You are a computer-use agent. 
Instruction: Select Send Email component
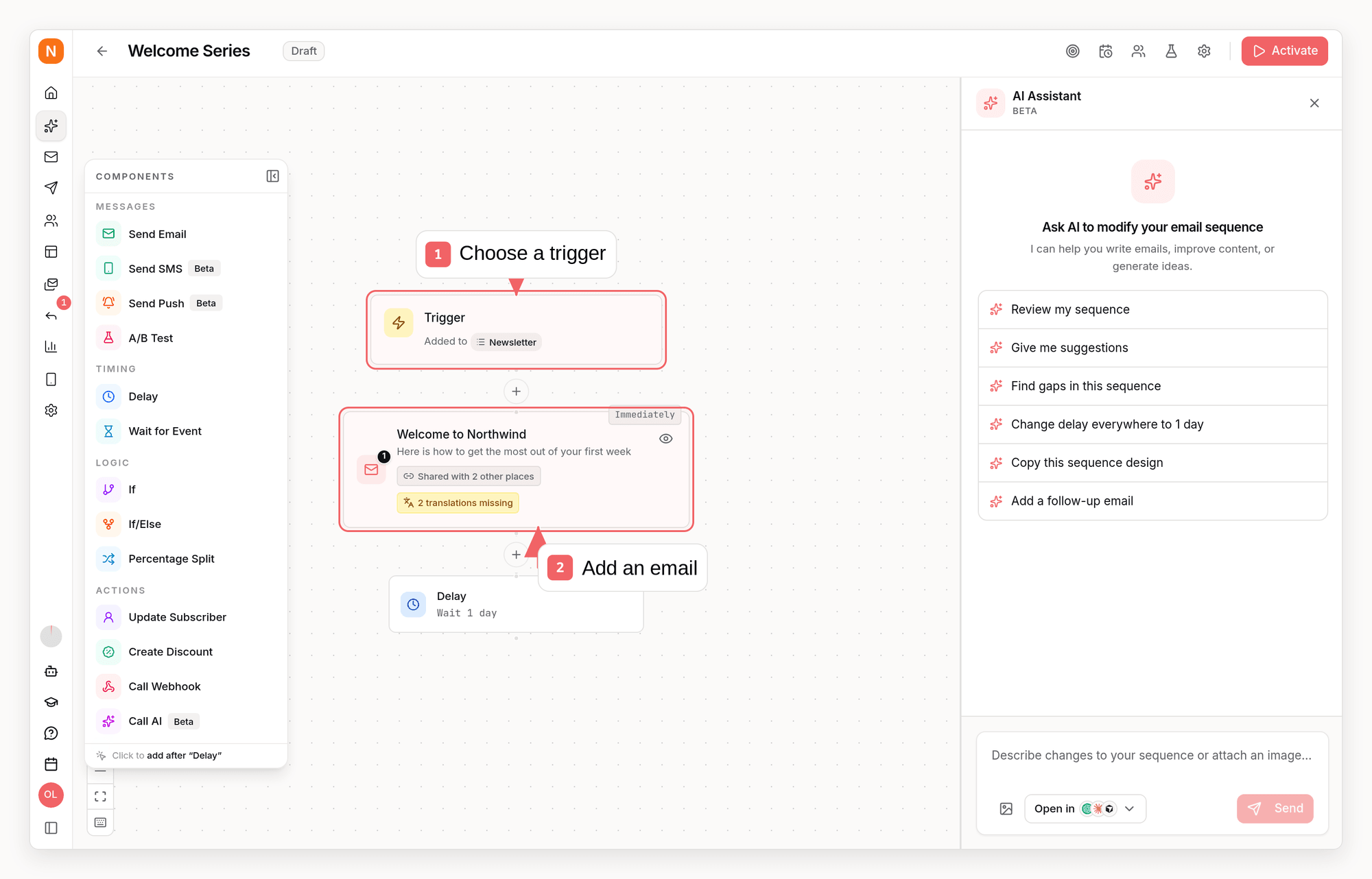[x=187, y=234]
